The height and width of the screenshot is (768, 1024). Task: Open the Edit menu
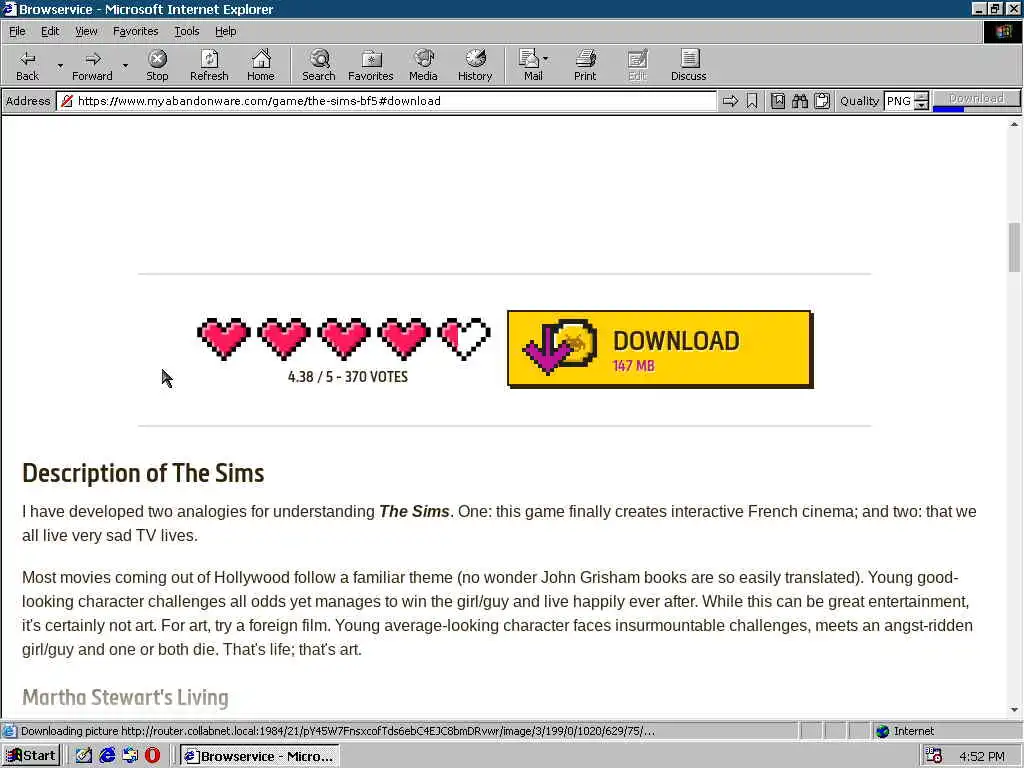coord(50,31)
